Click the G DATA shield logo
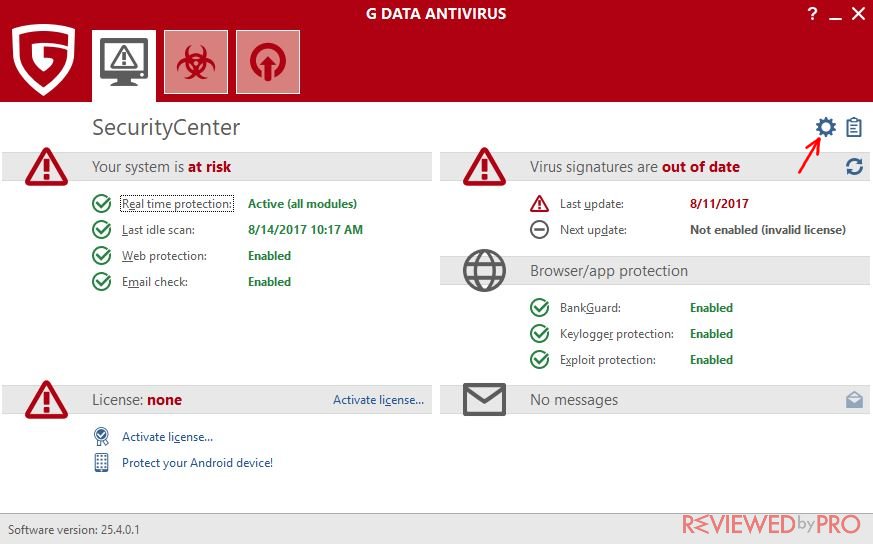 coord(43,58)
